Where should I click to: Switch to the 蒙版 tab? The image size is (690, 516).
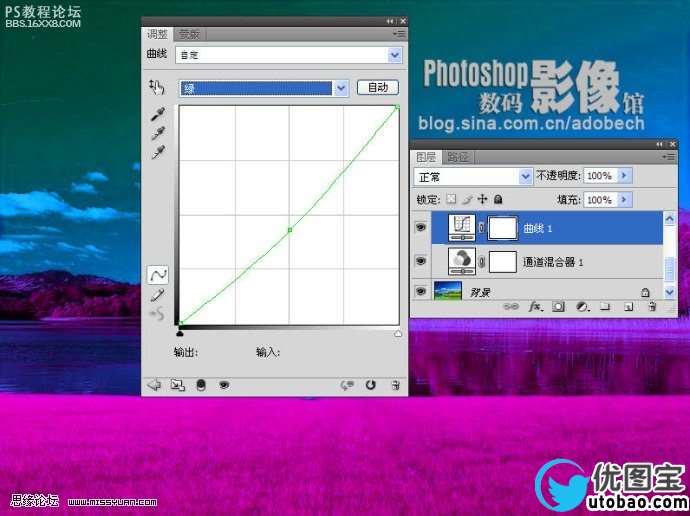(189, 34)
